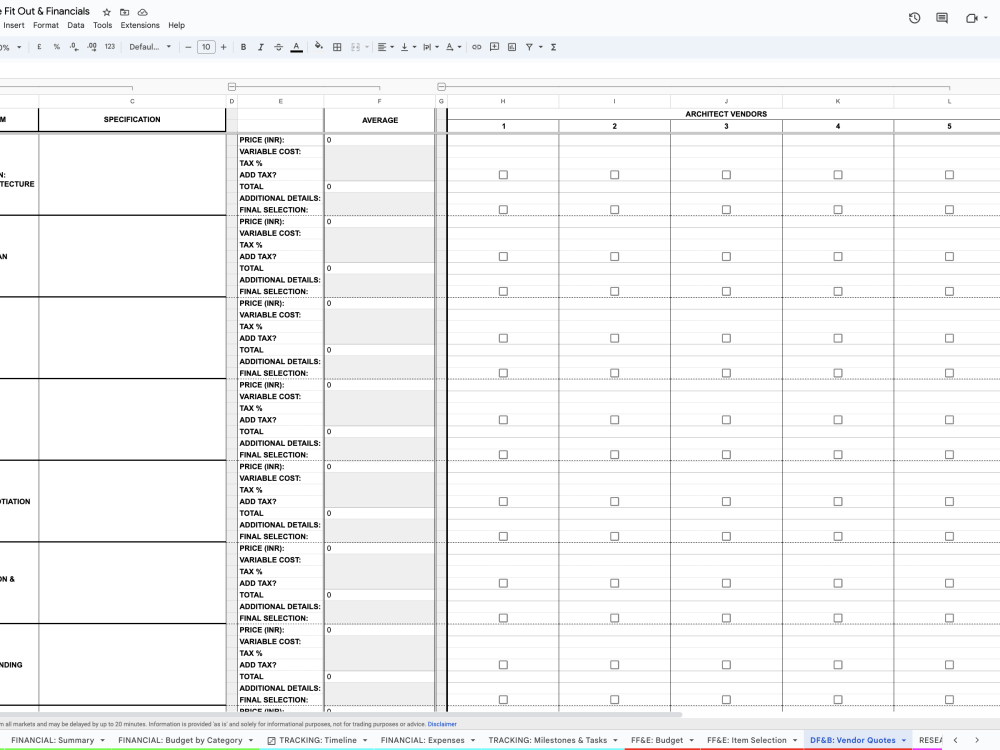Screen dimensions: 1000x750
Task: Toggle bold formatting in the toolbar
Action: click(x=243, y=46)
